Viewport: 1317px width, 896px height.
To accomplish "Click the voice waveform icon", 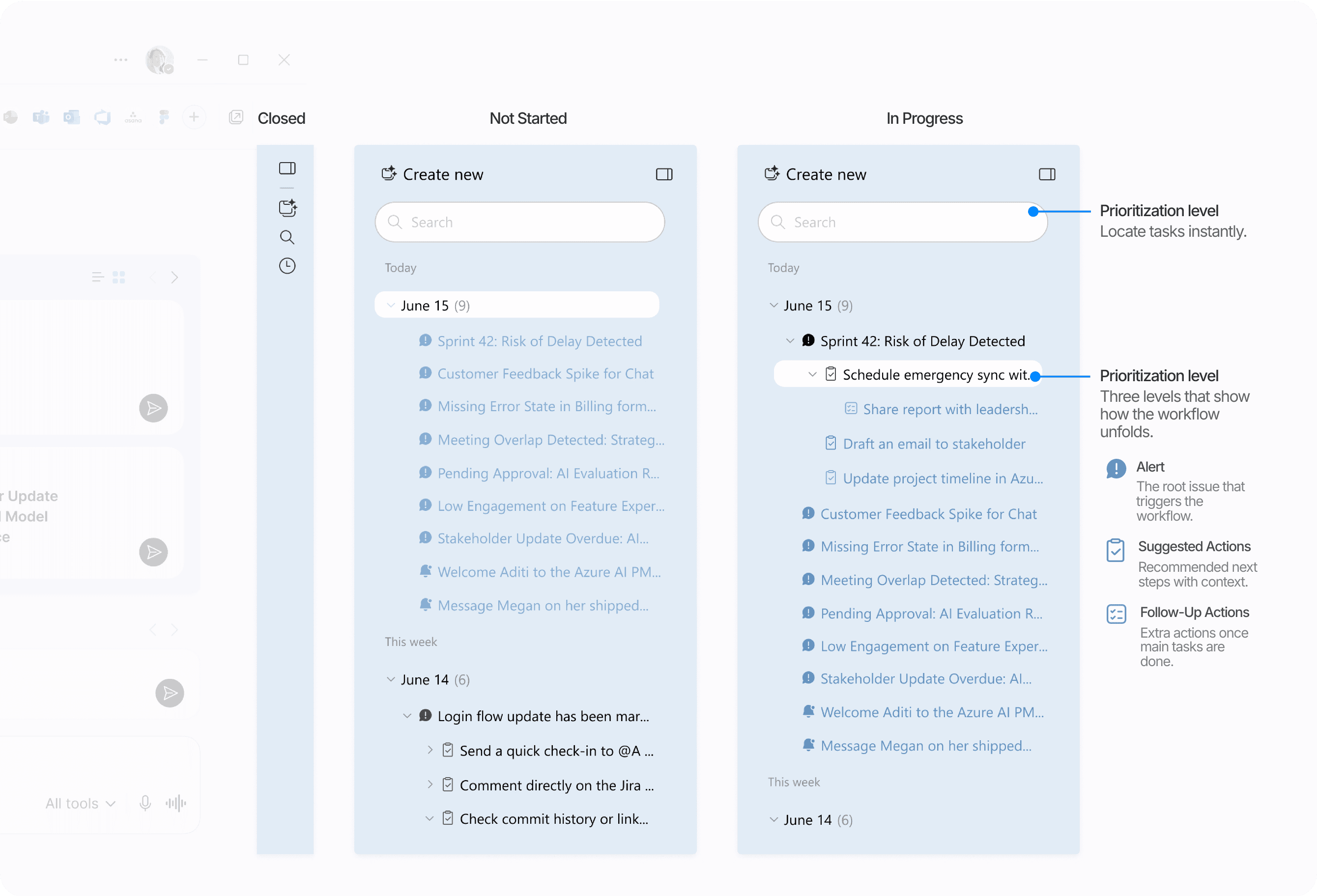I will 175,803.
